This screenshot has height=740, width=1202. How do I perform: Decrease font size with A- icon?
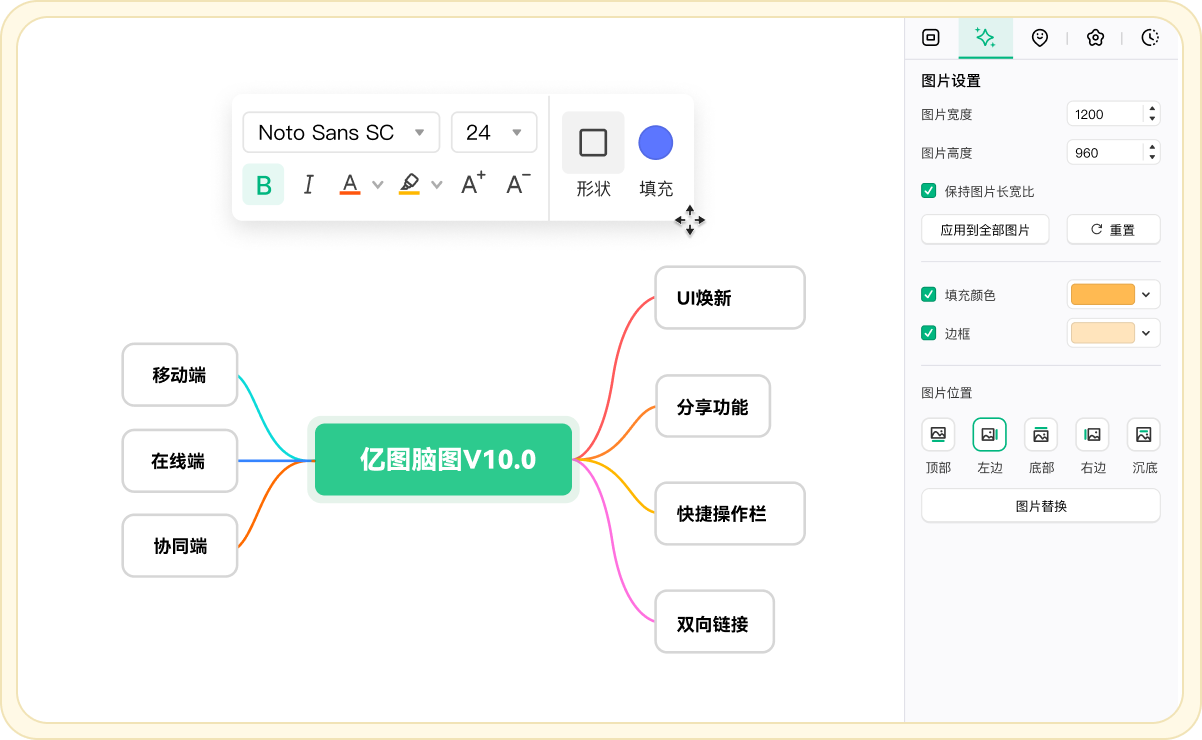pos(518,184)
